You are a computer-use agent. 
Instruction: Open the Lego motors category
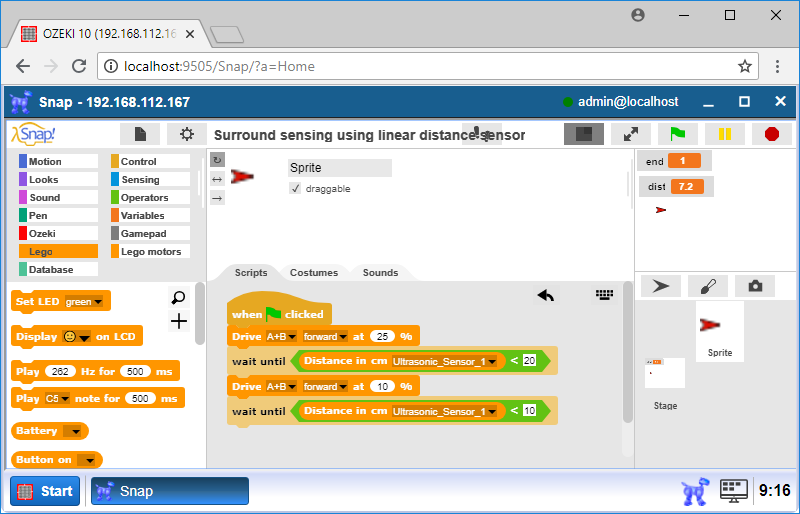[x=151, y=251]
